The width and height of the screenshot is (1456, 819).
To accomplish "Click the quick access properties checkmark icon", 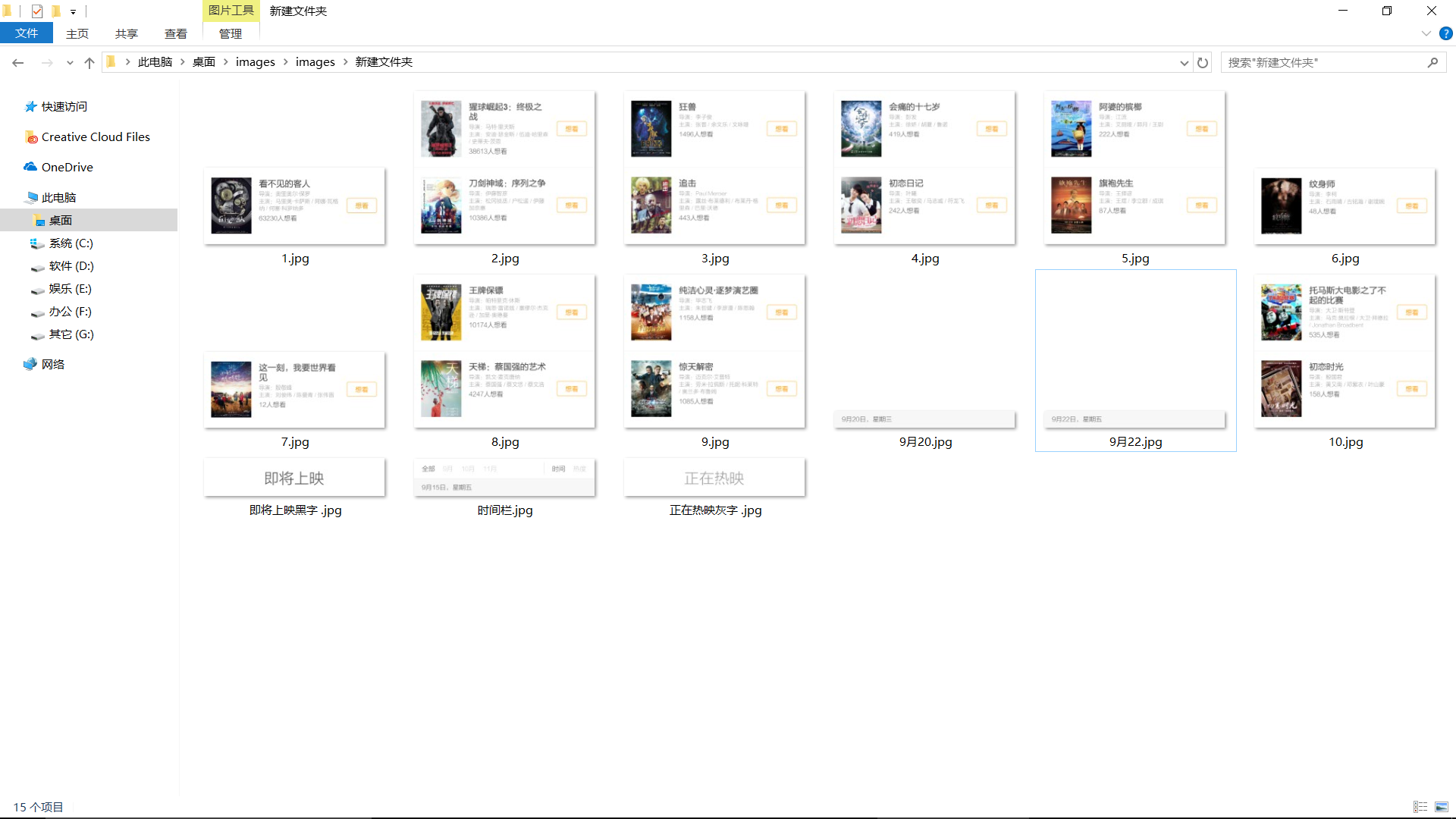I will point(37,11).
